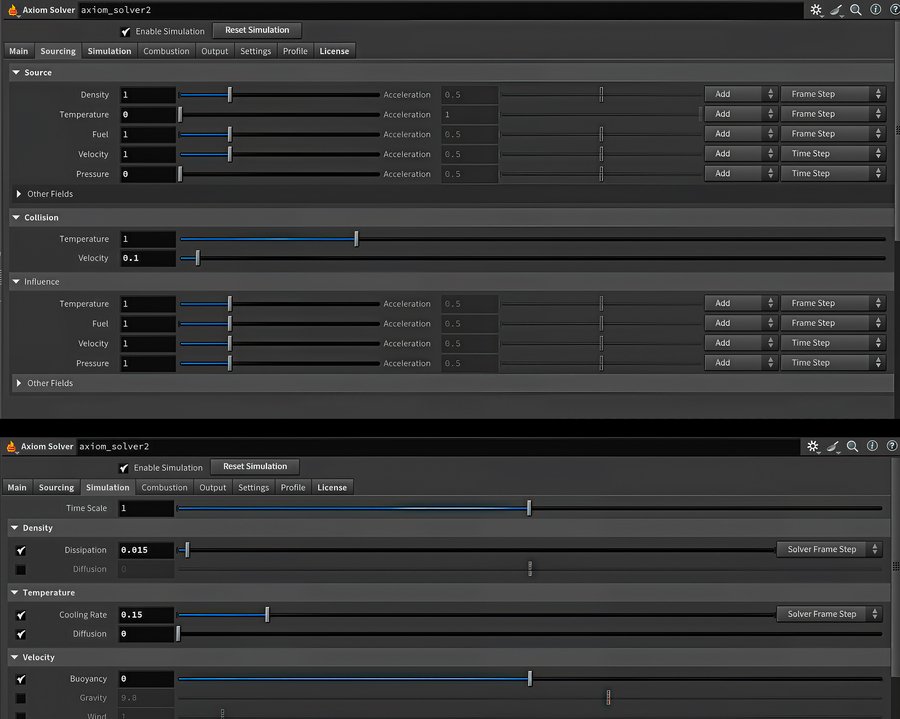Screen dimensions: 900x719
Task: Switch to Simulation tab in top panel
Action: (x=109, y=51)
